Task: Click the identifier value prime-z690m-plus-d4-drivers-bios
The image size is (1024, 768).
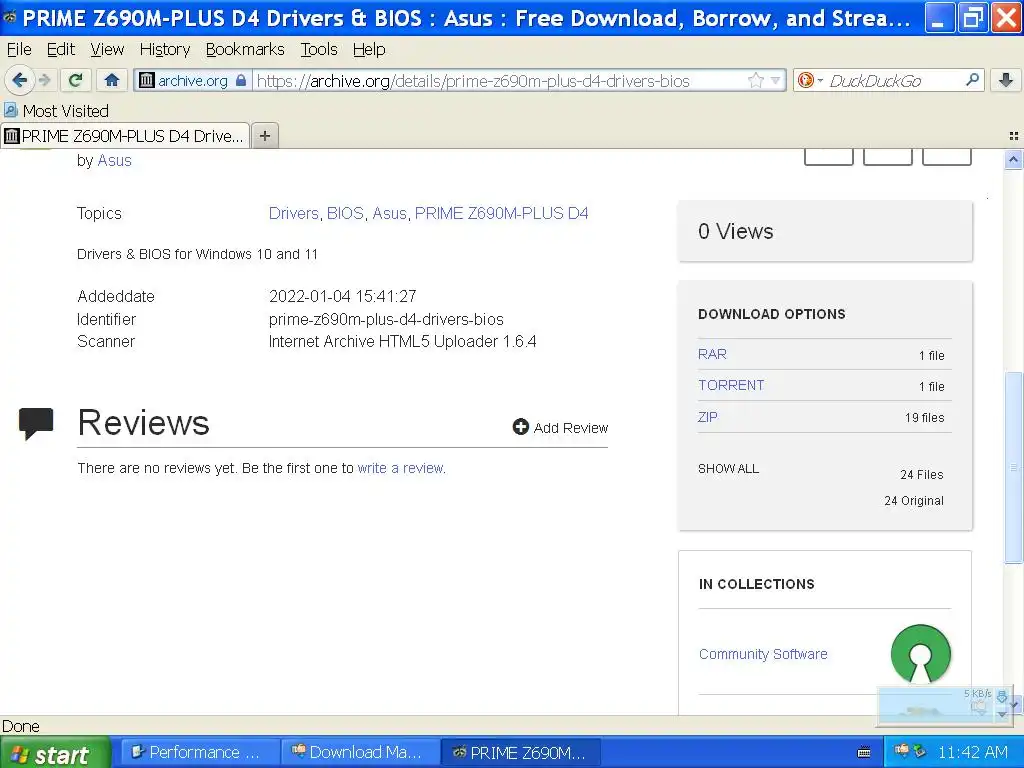Action: click(386, 319)
